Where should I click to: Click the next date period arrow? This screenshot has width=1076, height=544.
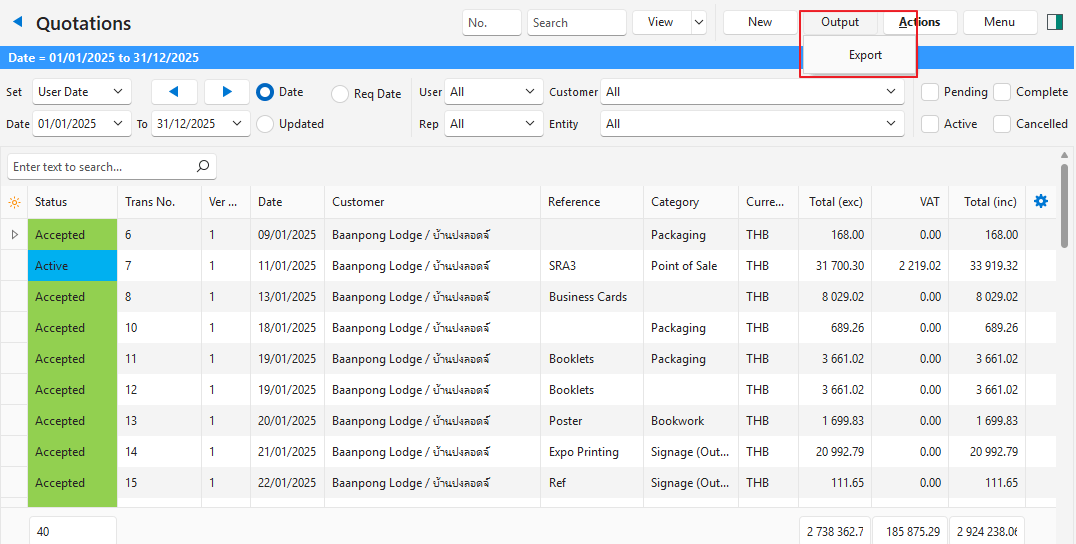pos(227,92)
